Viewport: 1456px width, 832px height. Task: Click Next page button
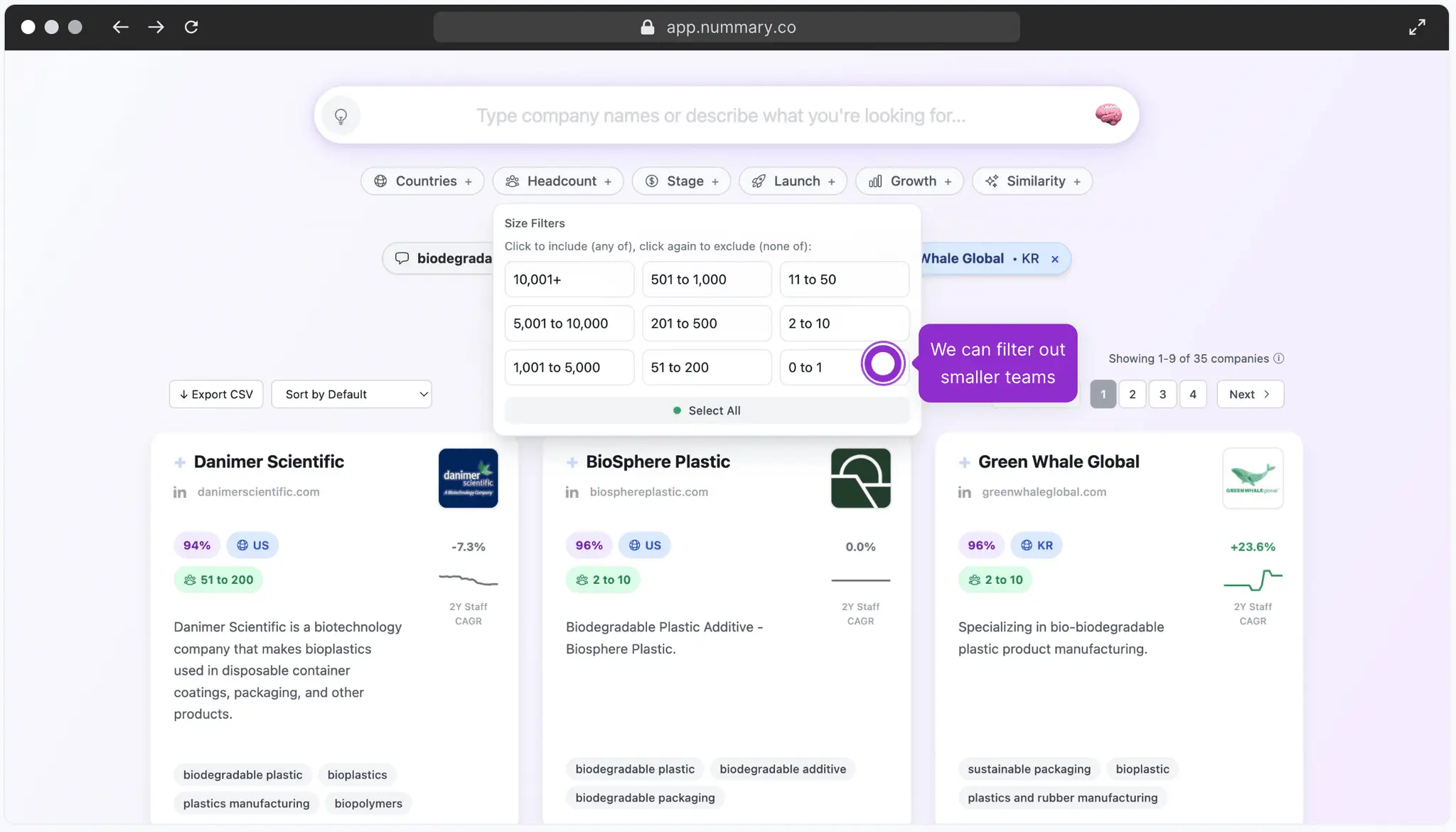[1250, 394]
